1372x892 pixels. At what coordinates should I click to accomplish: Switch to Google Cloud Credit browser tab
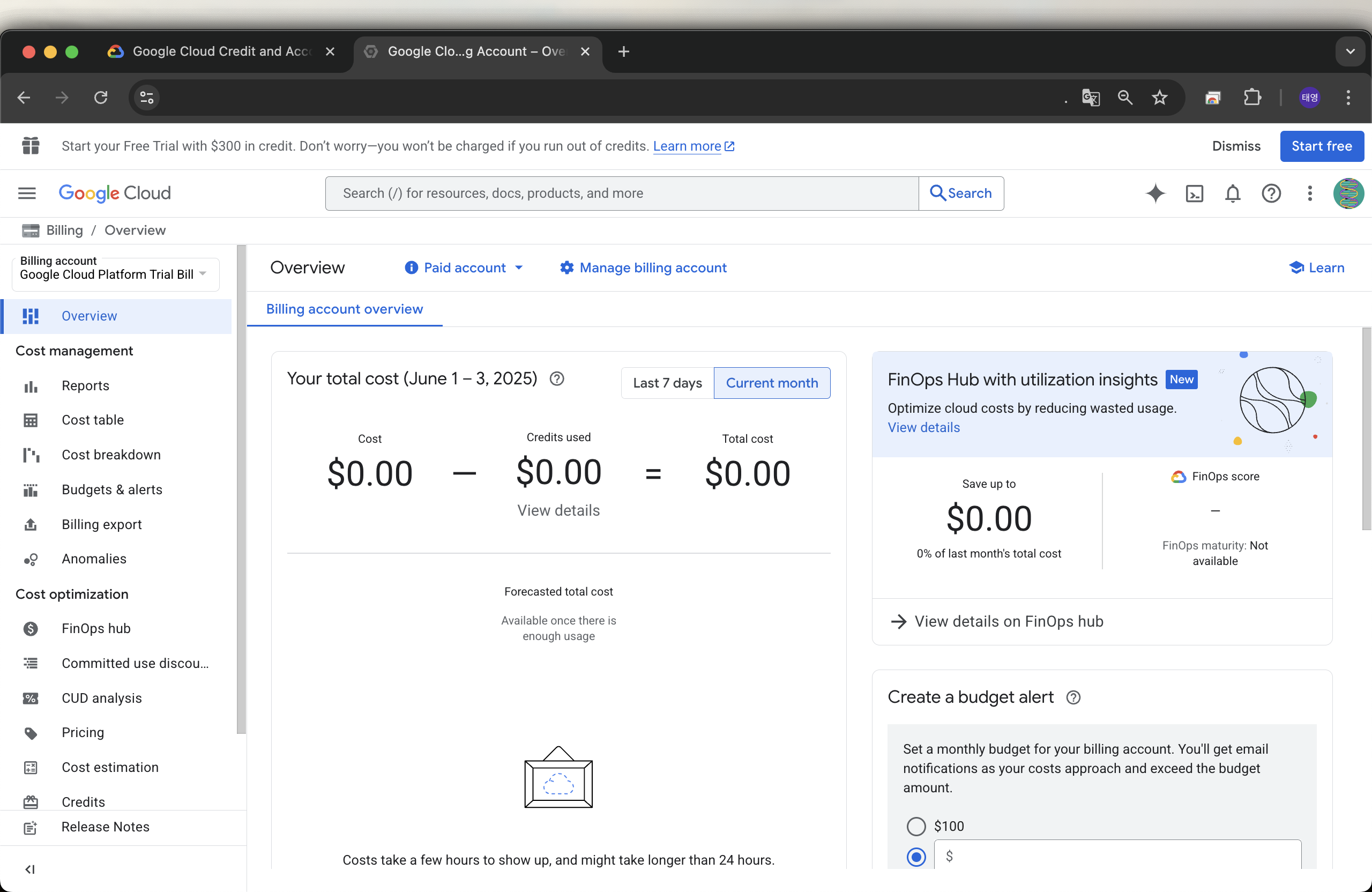tap(222, 51)
